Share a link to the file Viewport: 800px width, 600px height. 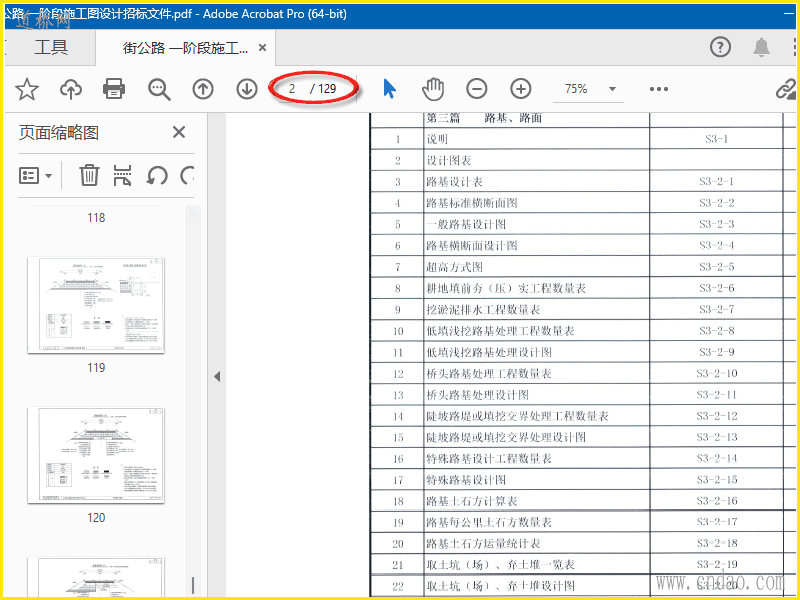click(787, 89)
